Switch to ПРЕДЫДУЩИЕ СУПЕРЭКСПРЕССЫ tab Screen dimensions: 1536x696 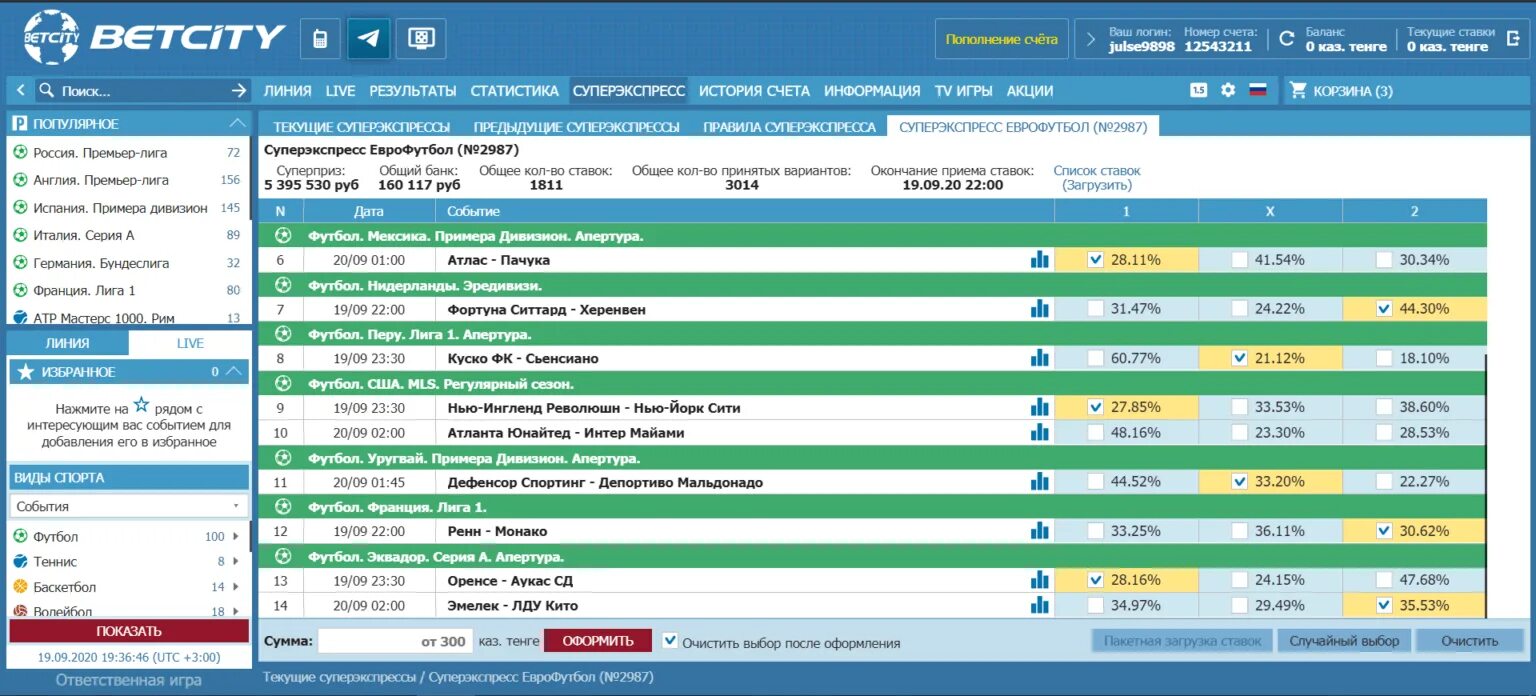(x=577, y=127)
